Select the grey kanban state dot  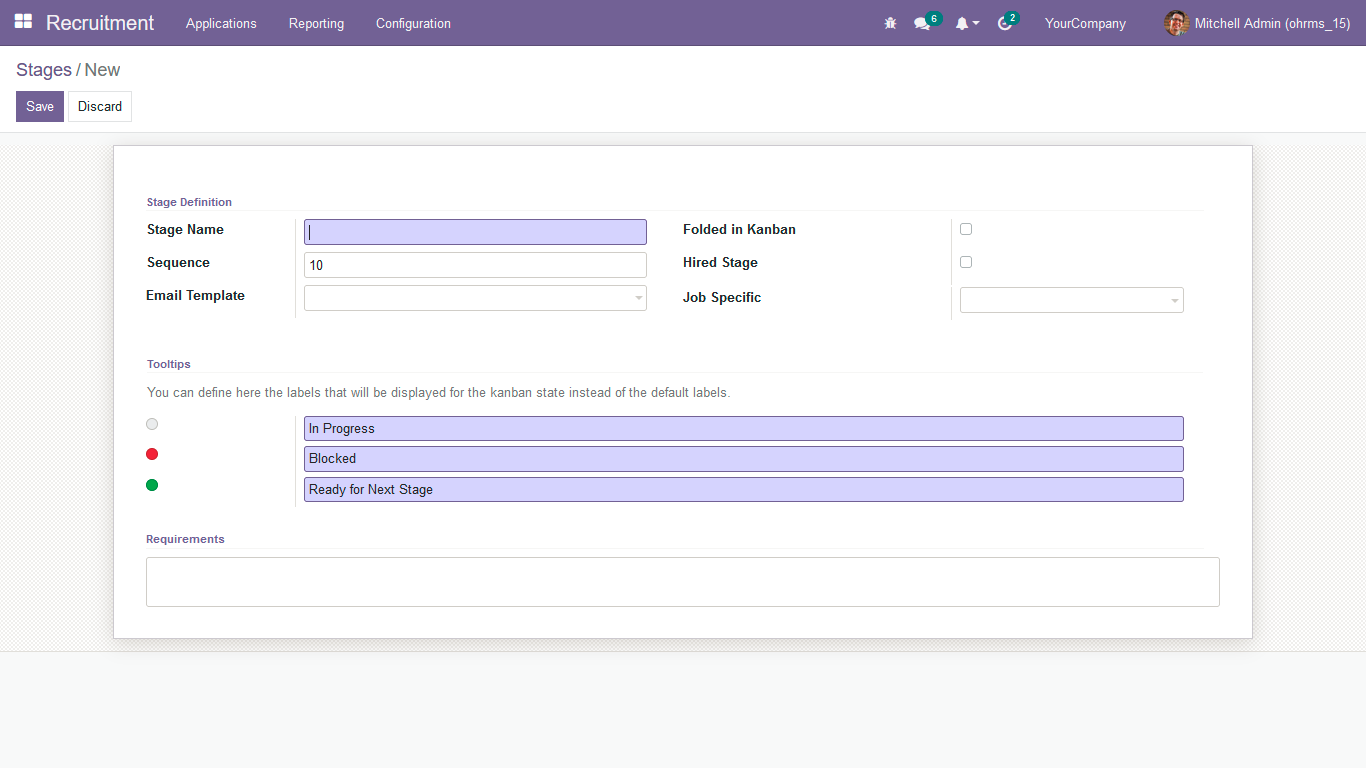click(x=152, y=424)
